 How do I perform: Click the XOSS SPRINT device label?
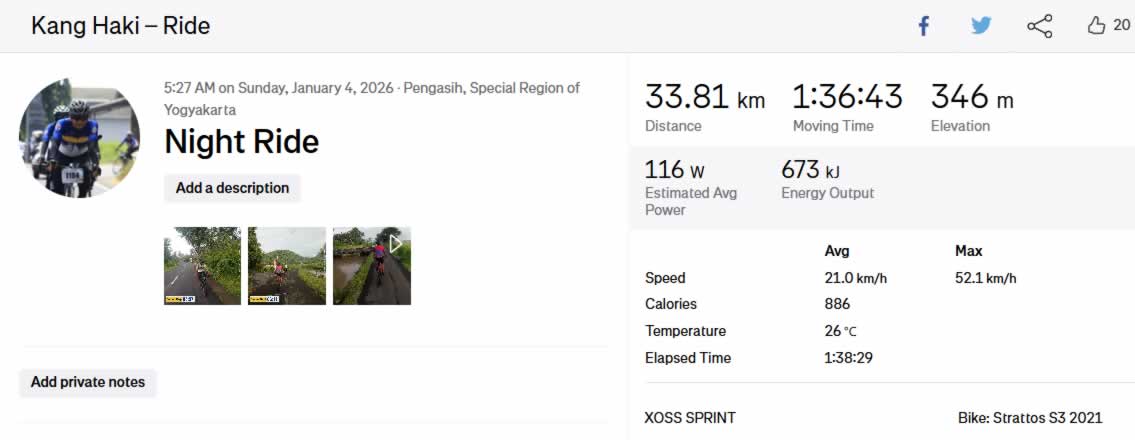pos(690,418)
